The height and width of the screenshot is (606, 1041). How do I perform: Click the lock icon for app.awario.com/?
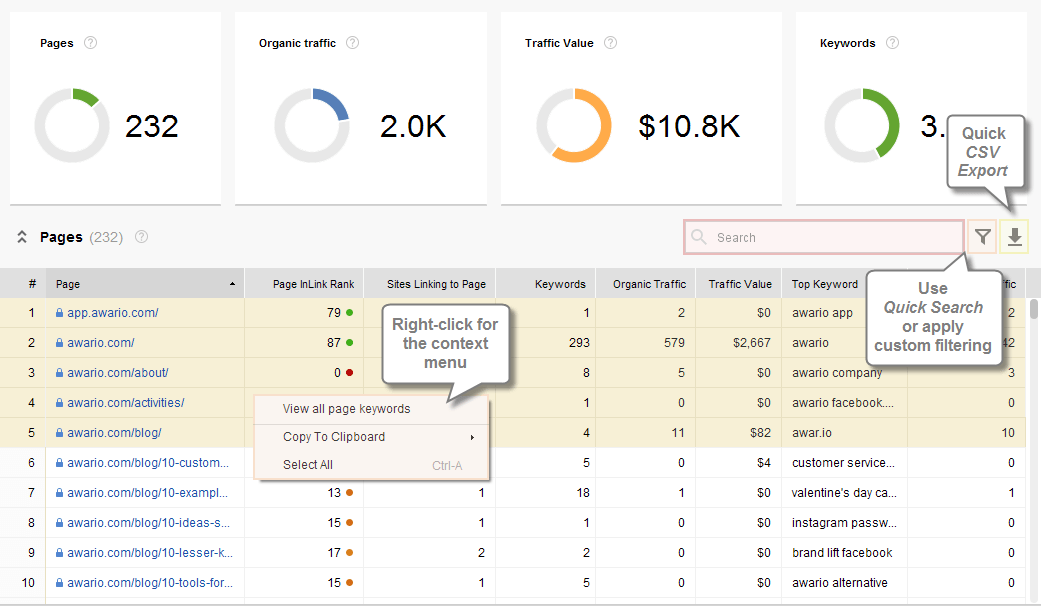point(59,313)
